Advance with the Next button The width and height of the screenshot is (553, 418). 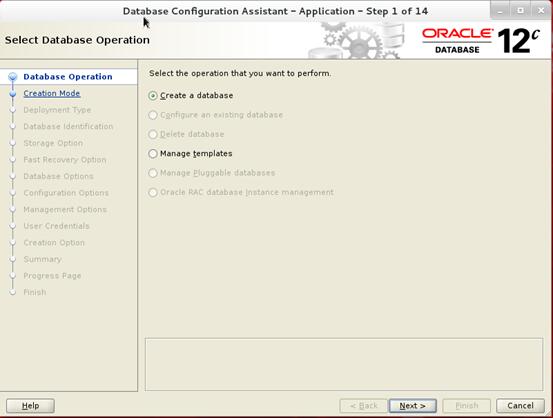point(412,406)
